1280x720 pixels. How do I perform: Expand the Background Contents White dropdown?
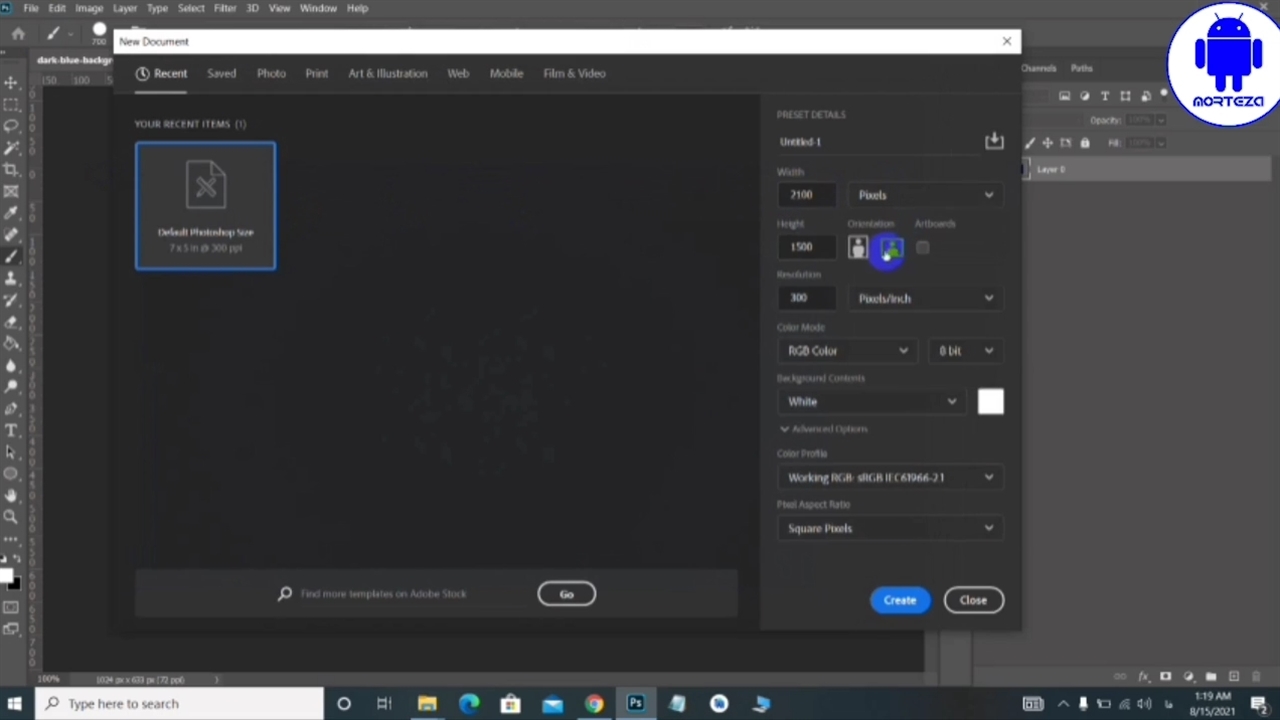[871, 402]
